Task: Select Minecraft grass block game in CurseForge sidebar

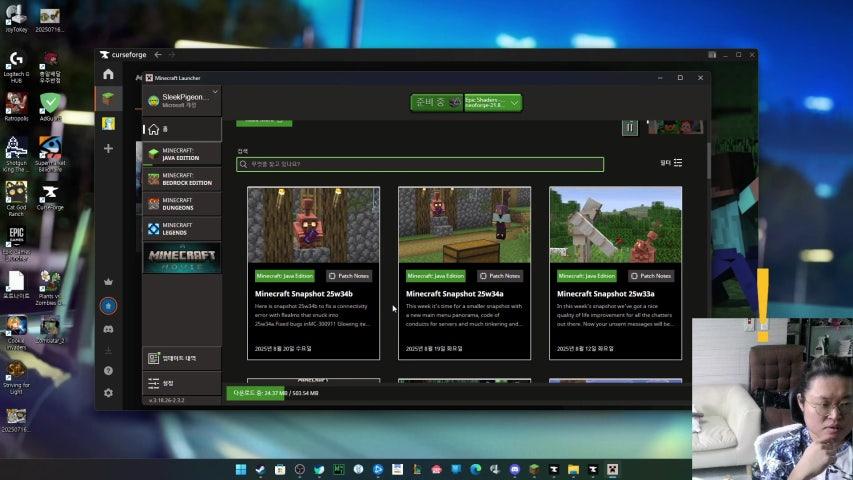Action: [108, 99]
